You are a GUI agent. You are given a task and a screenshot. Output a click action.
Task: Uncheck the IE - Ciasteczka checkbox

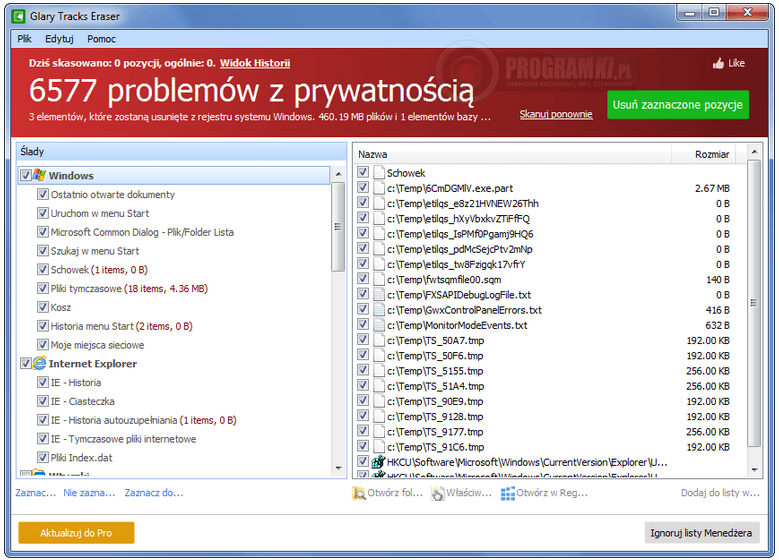pos(43,401)
